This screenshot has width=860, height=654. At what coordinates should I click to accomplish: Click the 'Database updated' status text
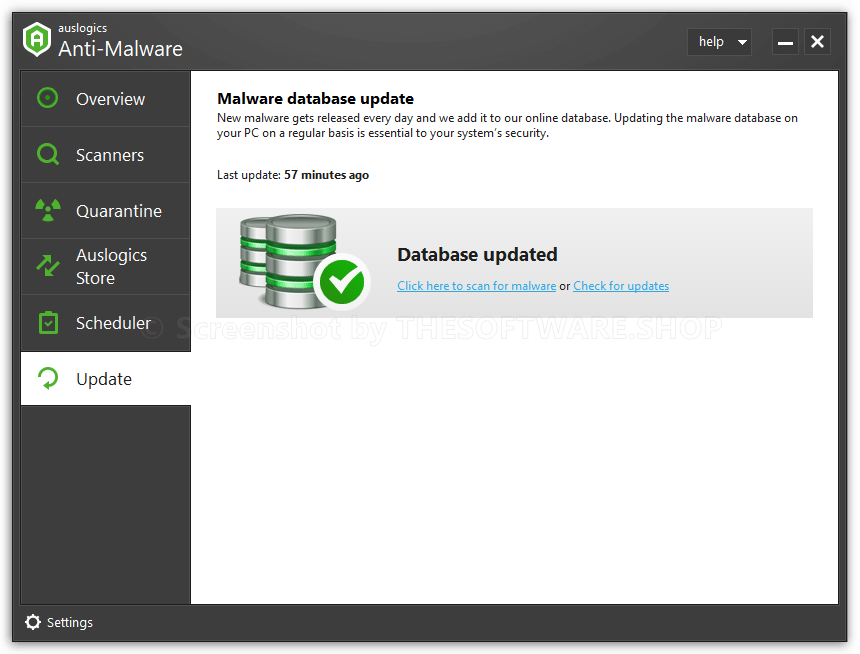coord(477,255)
